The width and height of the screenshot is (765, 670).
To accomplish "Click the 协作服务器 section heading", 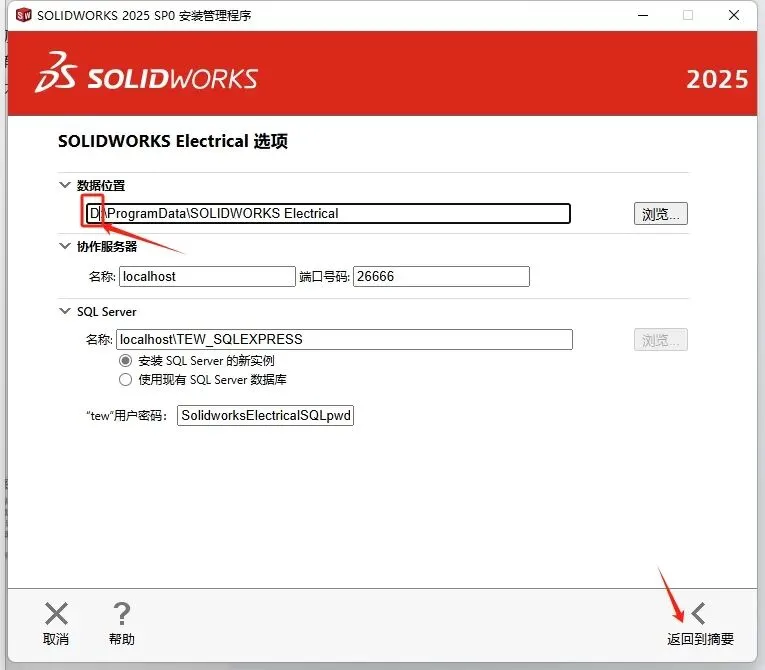I will click(107, 246).
